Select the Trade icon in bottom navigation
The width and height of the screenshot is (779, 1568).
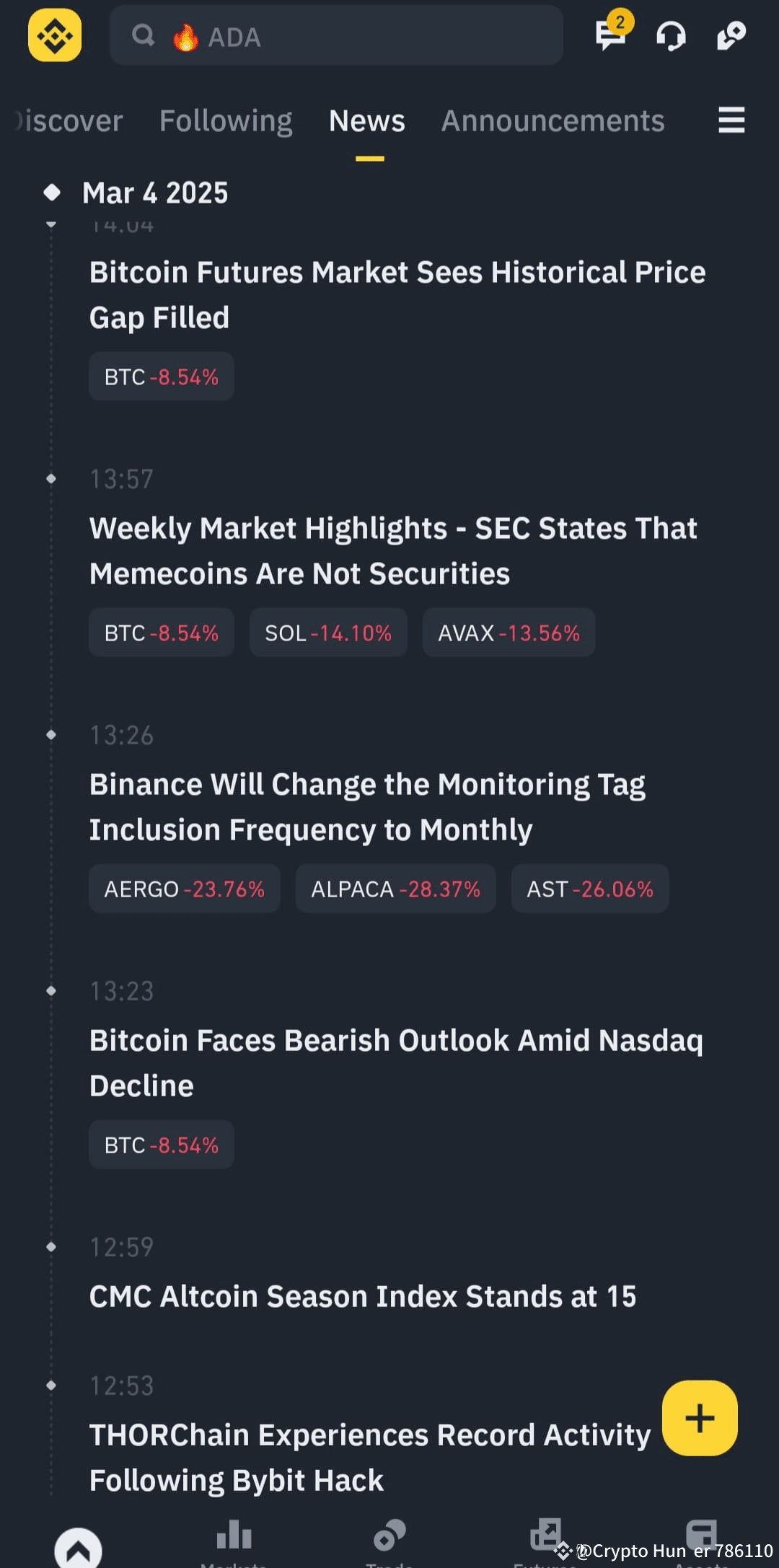pyautogui.click(x=389, y=1536)
